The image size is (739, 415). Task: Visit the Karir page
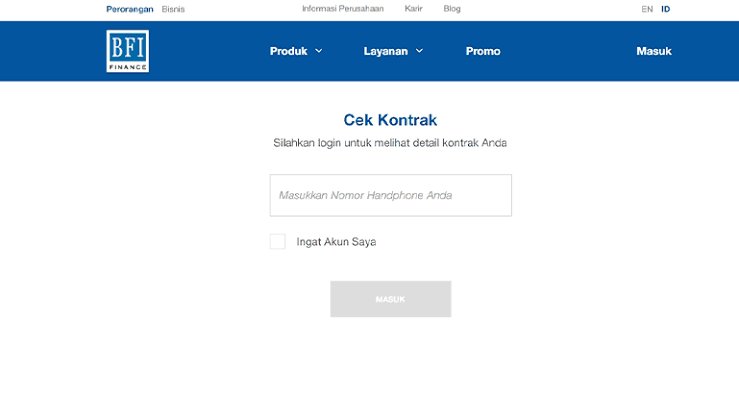coord(414,9)
